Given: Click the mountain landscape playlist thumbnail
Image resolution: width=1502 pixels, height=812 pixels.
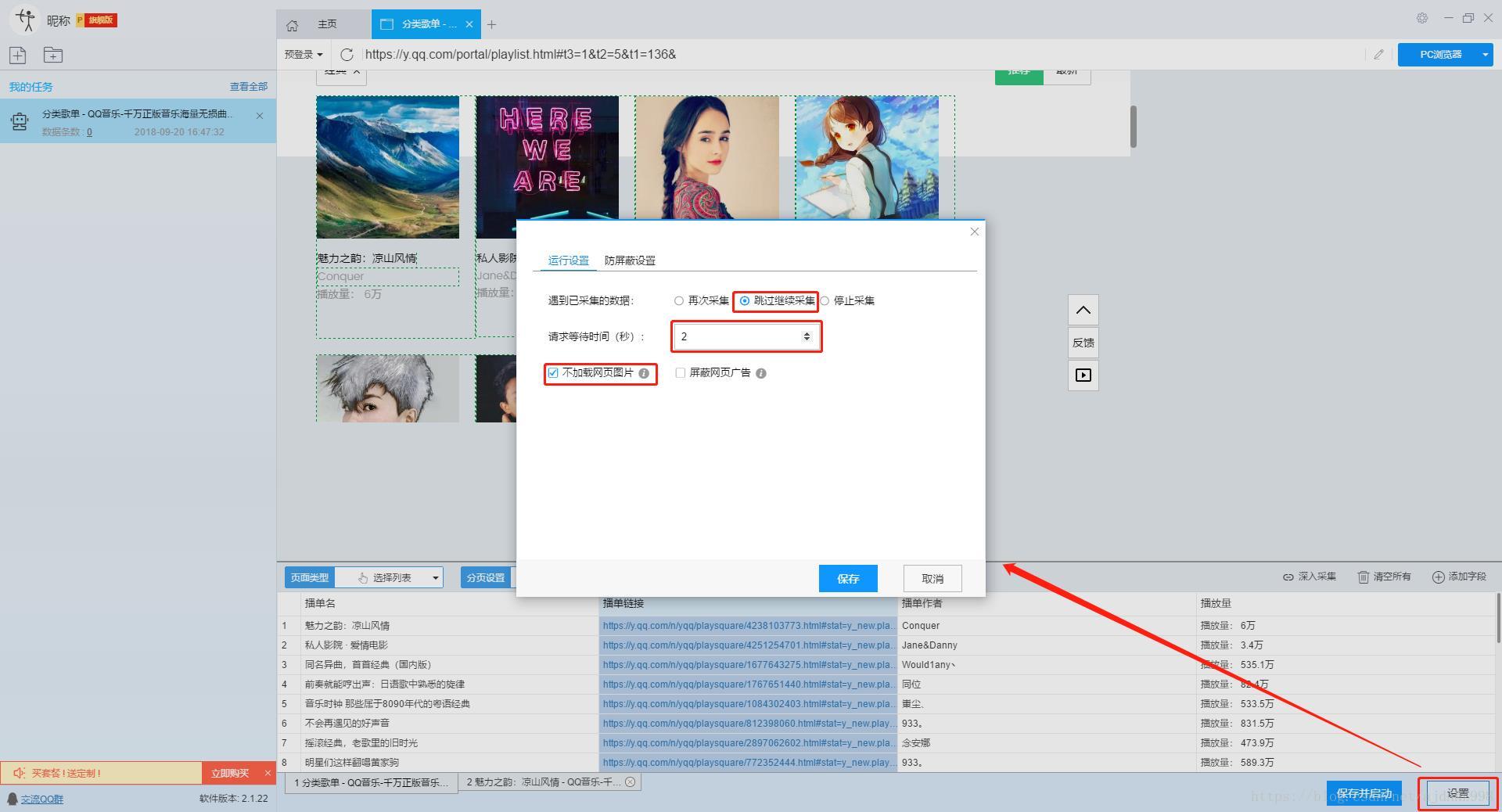Looking at the screenshot, I should [x=387, y=167].
